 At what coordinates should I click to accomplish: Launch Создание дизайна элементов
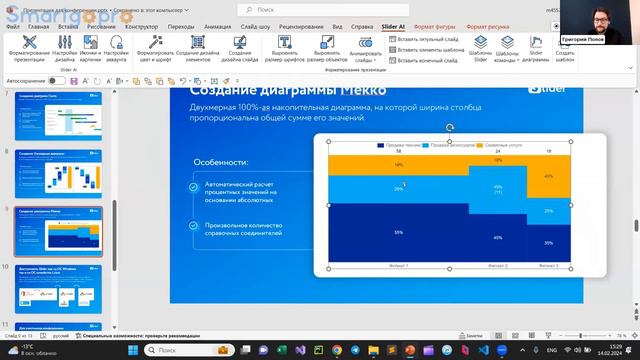pyautogui.click(x=198, y=48)
